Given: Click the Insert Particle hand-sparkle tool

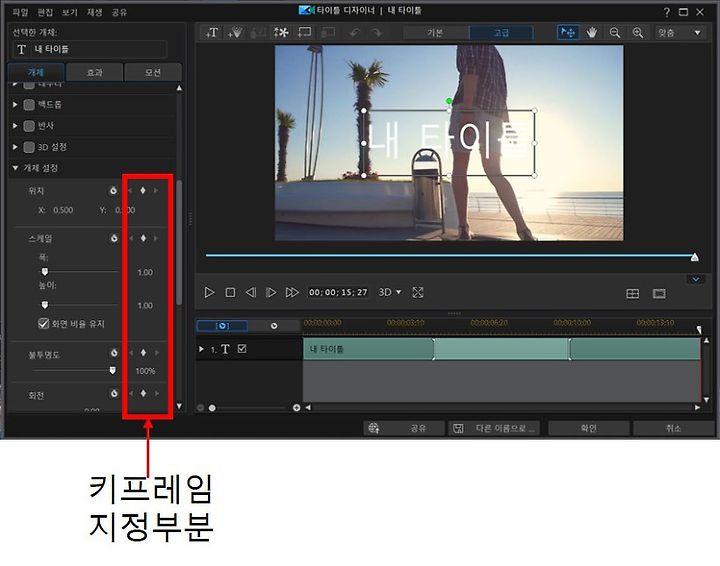Looking at the screenshot, I should pos(235,33).
